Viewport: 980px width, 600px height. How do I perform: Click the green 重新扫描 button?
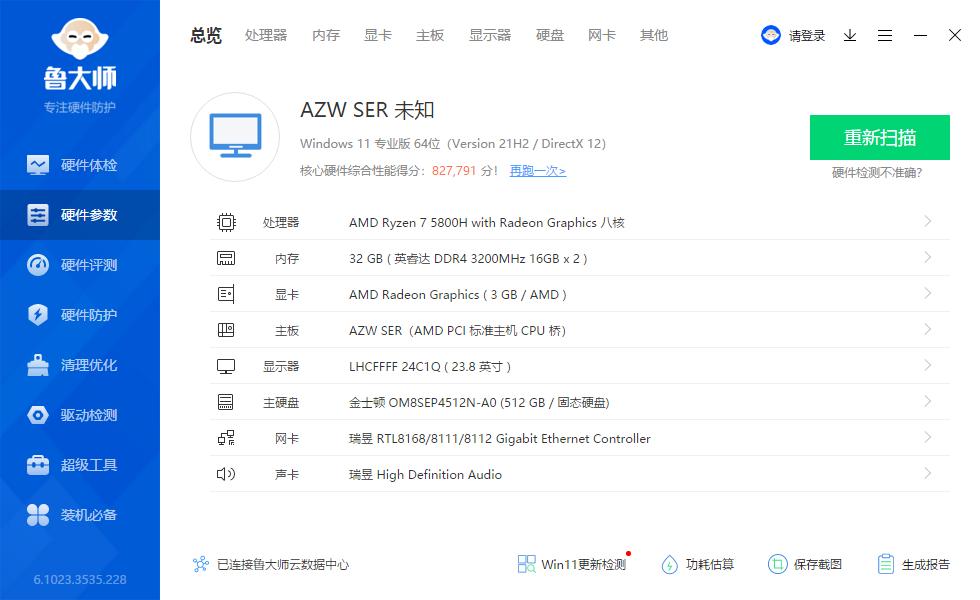coord(879,138)
